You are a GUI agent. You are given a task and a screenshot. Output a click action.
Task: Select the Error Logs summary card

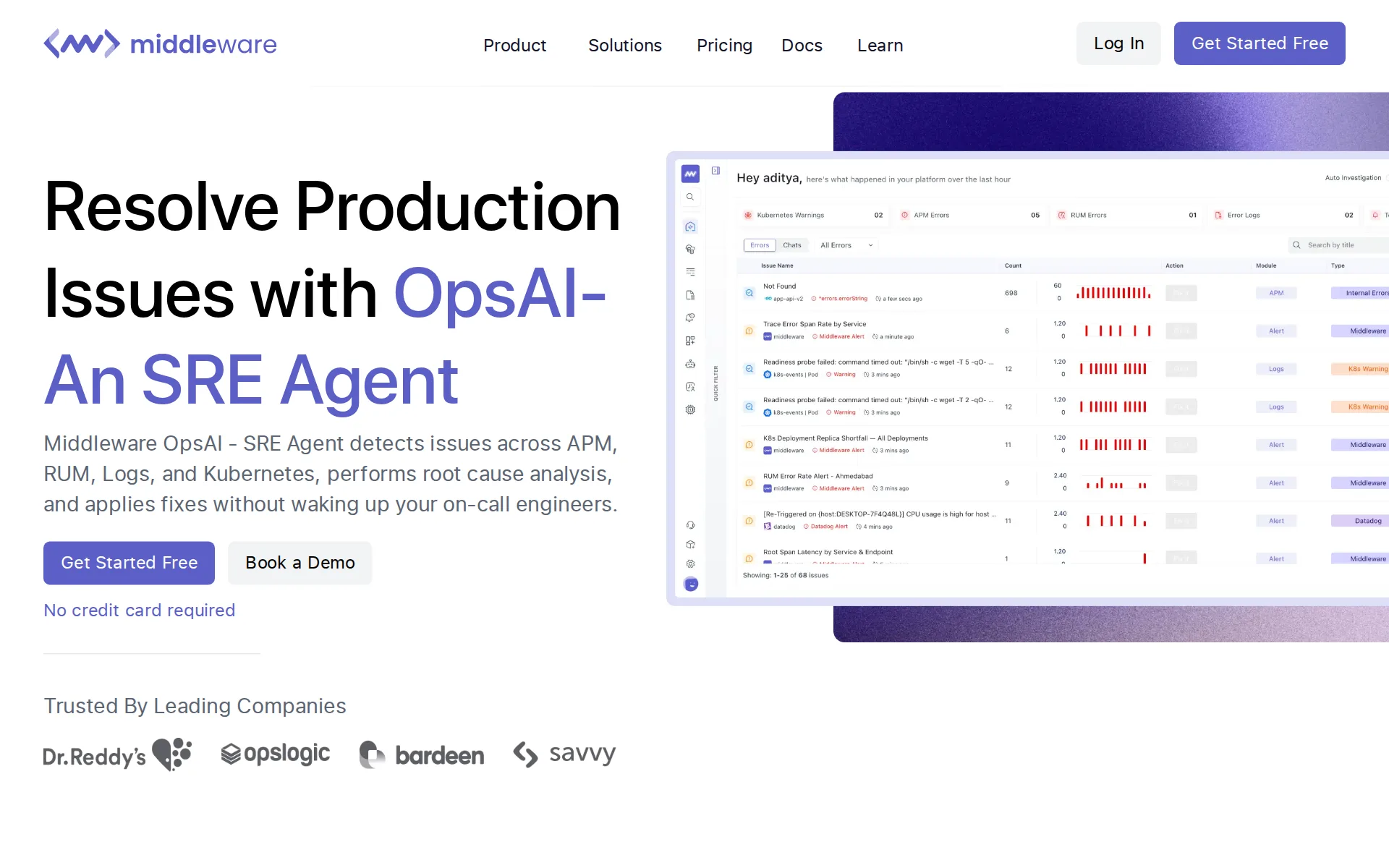click(x=1284, y=215)
